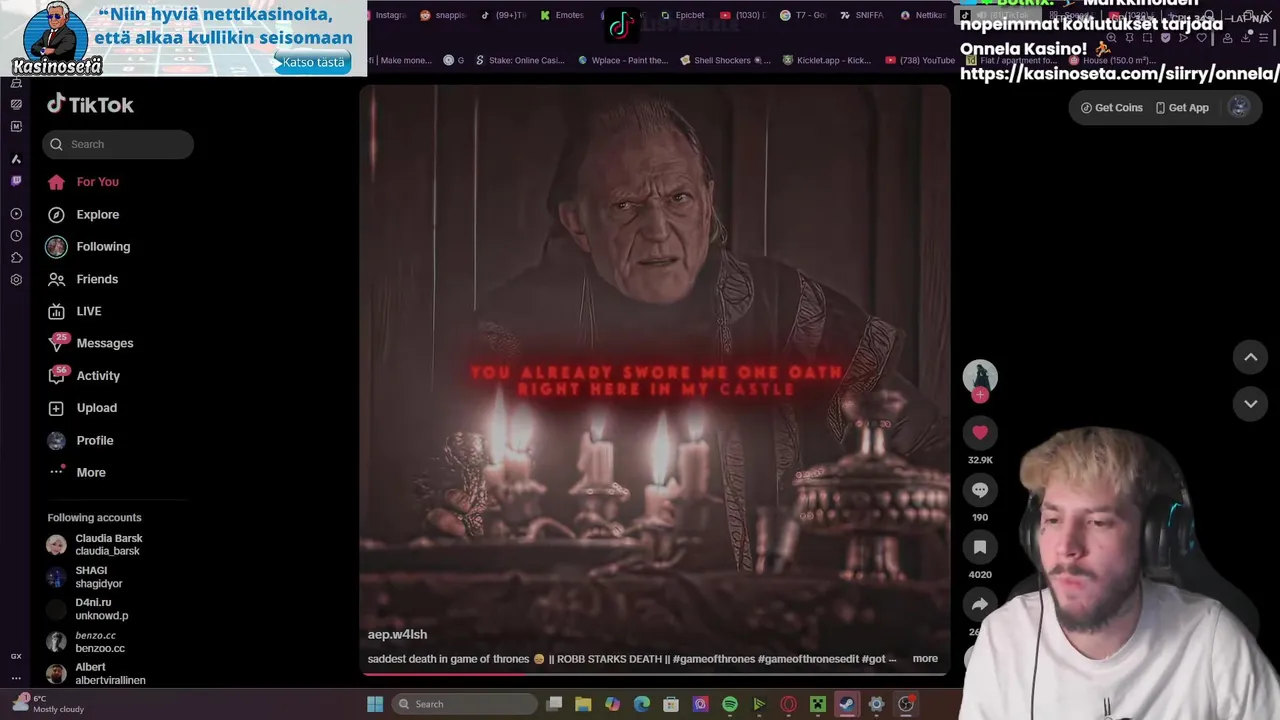Screen dimensions: 1280x720
Task: Switch to the Instagram browser tab
Action: click(x=388, y=15)
